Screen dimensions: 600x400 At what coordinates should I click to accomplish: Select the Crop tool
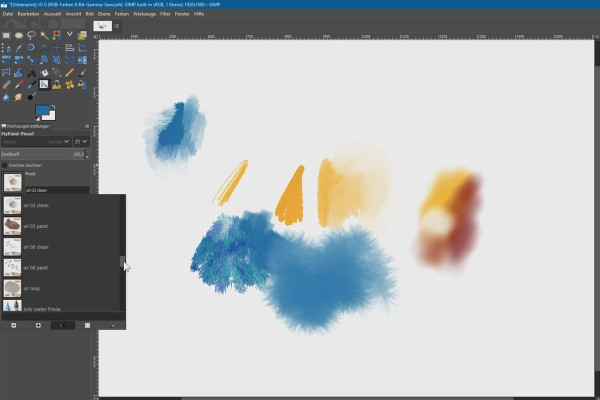(82, 47)
